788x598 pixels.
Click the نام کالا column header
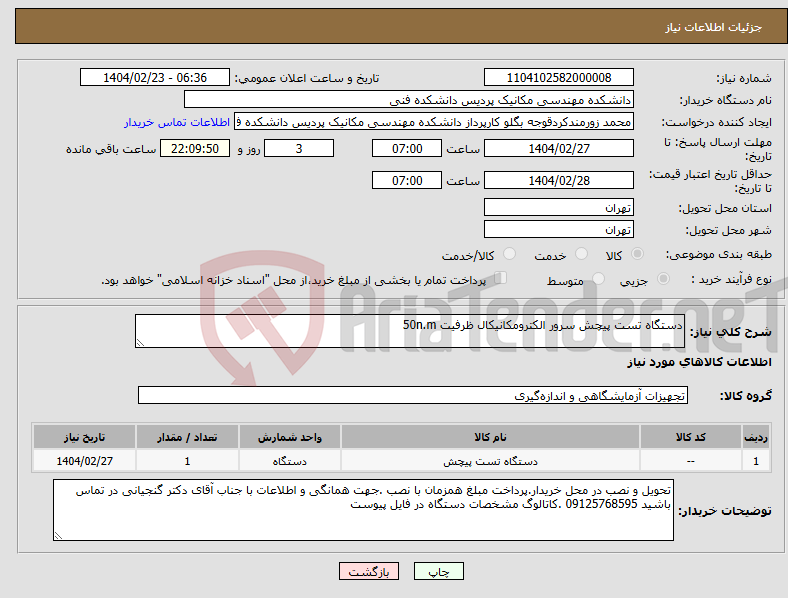click(490, 437)
